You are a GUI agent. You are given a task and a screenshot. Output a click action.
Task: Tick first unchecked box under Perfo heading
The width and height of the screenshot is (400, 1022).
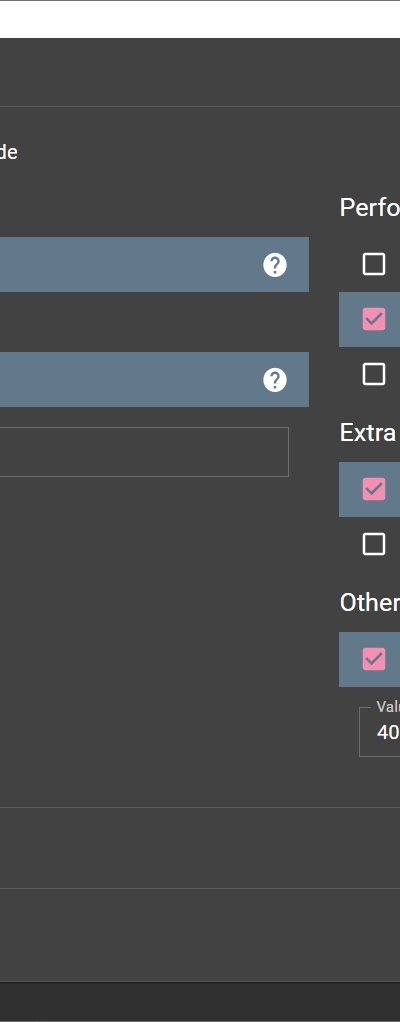[373, 264]
